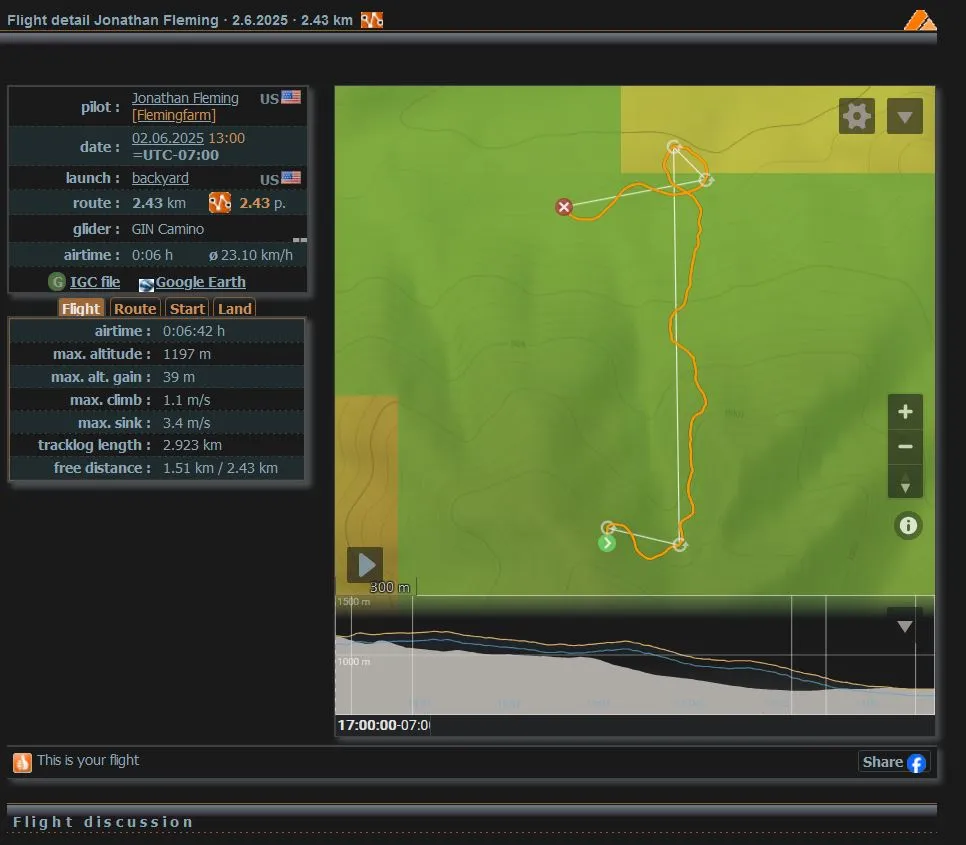Switch to the Start tab
Screen dimensions: 966x845
187,308
